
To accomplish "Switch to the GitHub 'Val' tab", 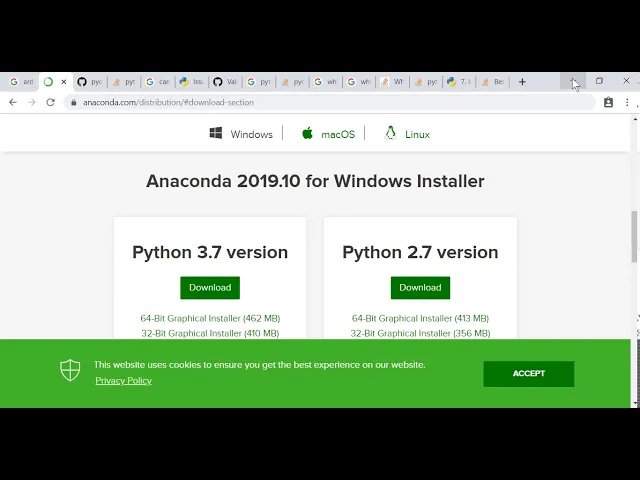I will coord(225,82).
